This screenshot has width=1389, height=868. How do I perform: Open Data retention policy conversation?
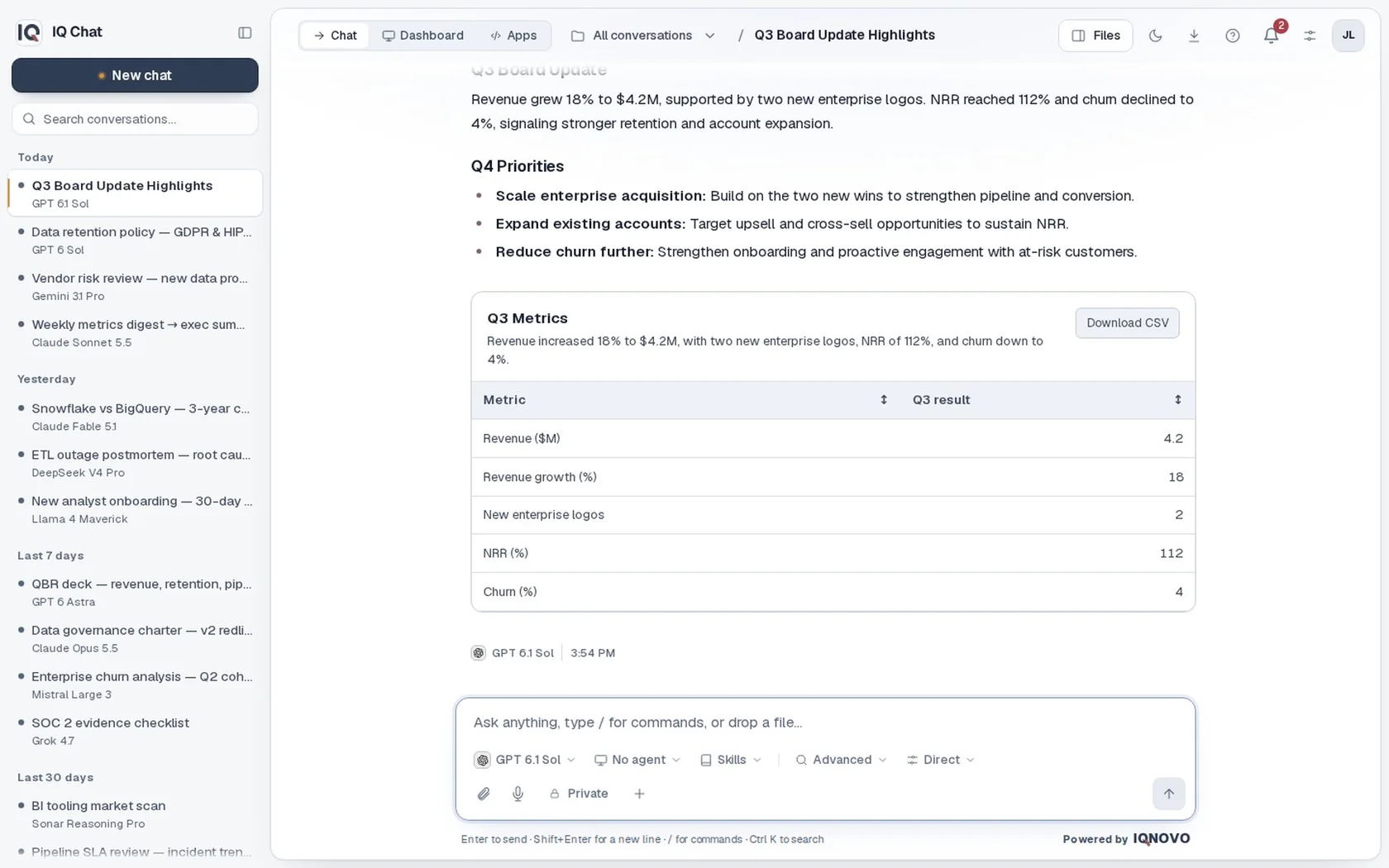135,240
